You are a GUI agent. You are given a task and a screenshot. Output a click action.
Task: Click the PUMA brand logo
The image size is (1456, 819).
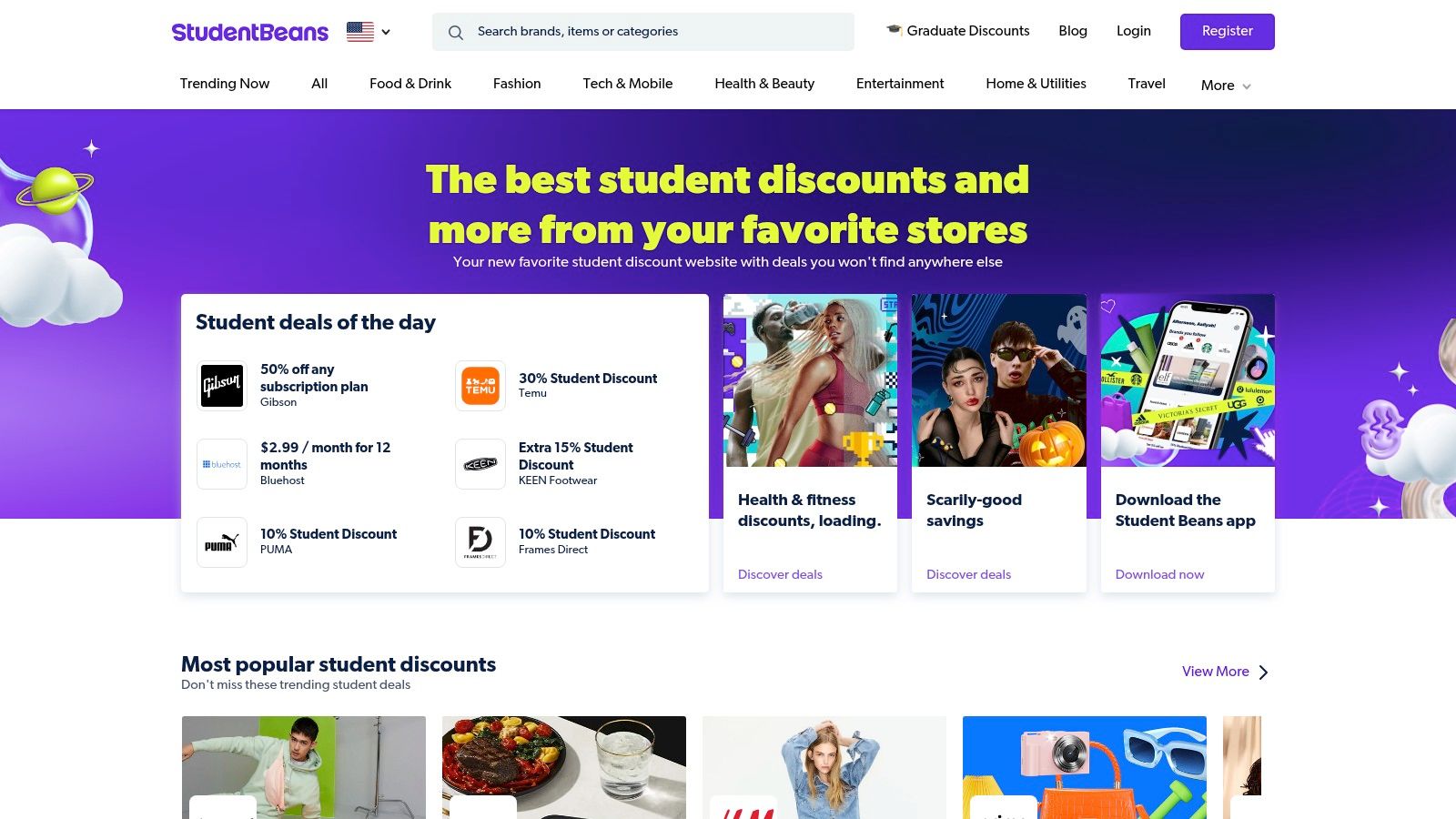222,542
